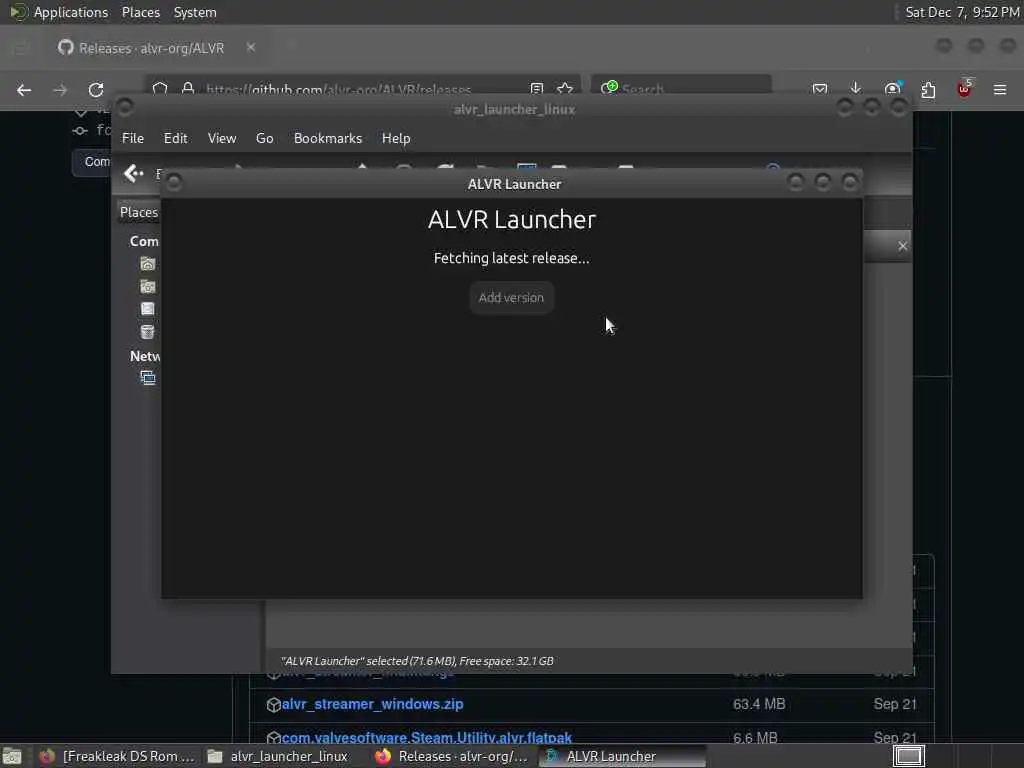This screenshot has height=768, width=1024.
Task: Click 63.4 MB size cell
Action: pos(759,704)
